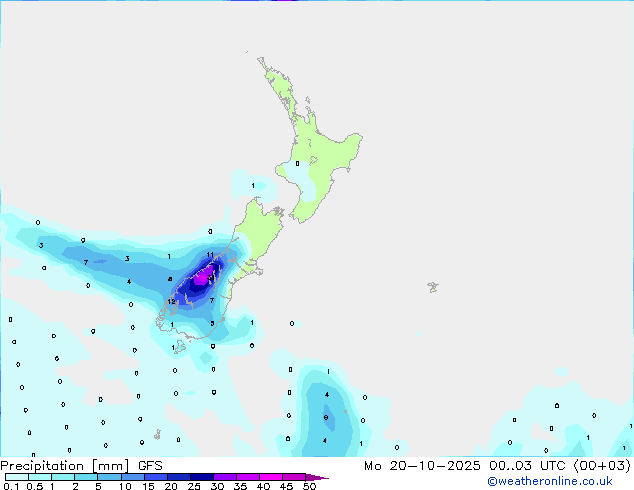Pick the 10–15 mm legend color
The width and height of the screenshot is (634, 490).
click(x=132, y=477)
